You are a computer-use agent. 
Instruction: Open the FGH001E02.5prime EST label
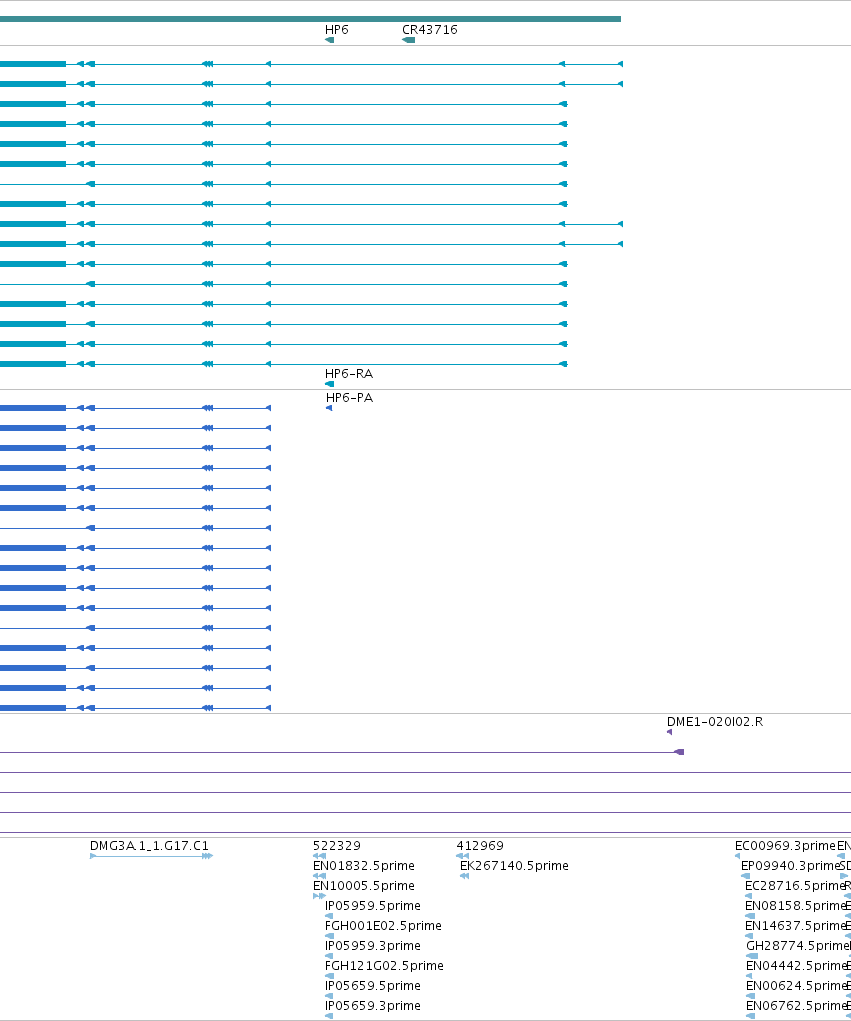tap(383, 926)
